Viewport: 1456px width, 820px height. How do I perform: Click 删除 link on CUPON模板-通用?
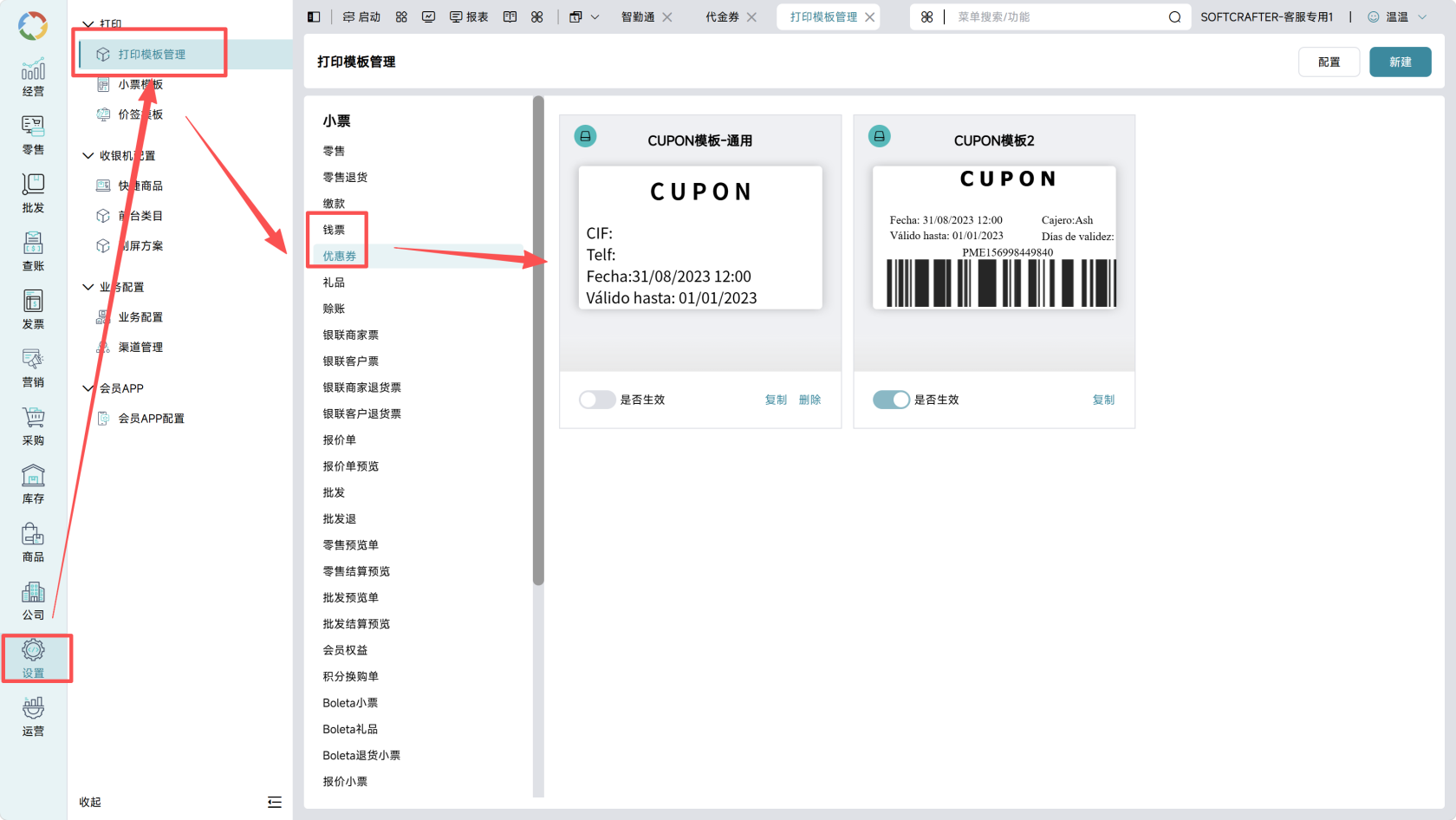click(x=809, y=400)
